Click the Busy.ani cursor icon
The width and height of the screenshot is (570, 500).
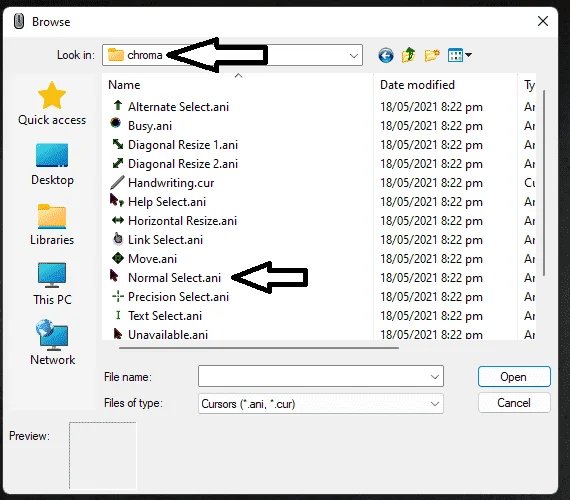coord(116,123)
